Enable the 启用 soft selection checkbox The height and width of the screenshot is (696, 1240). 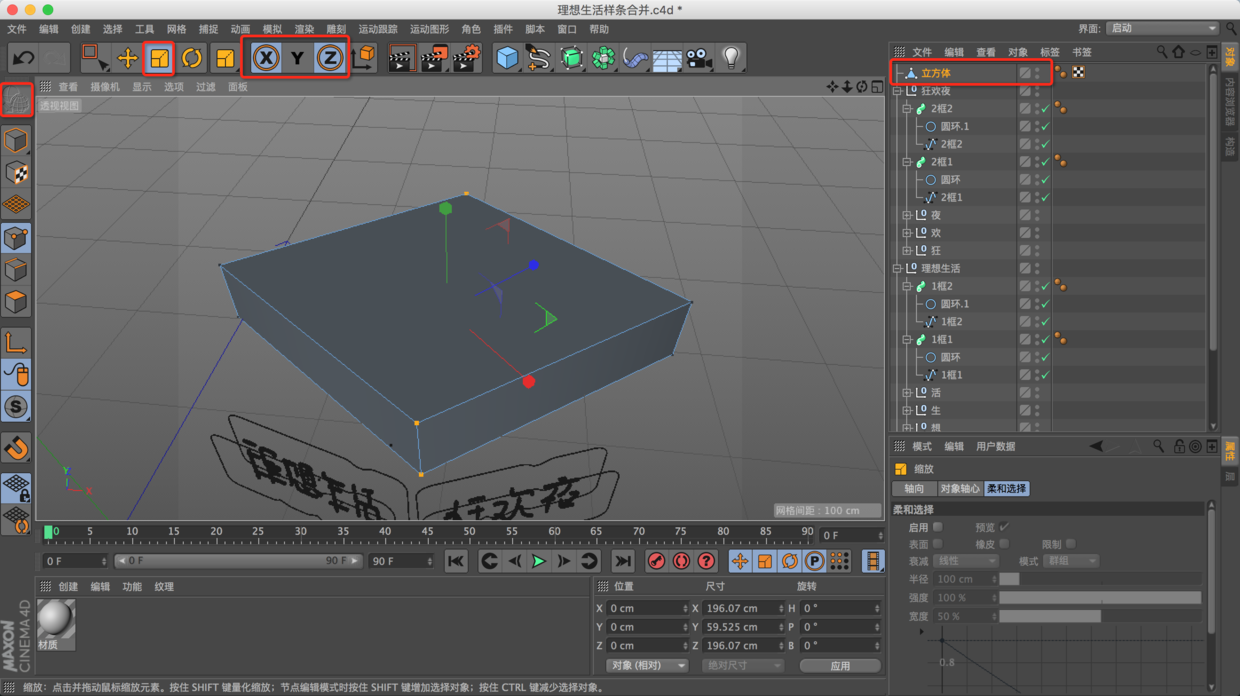coord(937,527)
